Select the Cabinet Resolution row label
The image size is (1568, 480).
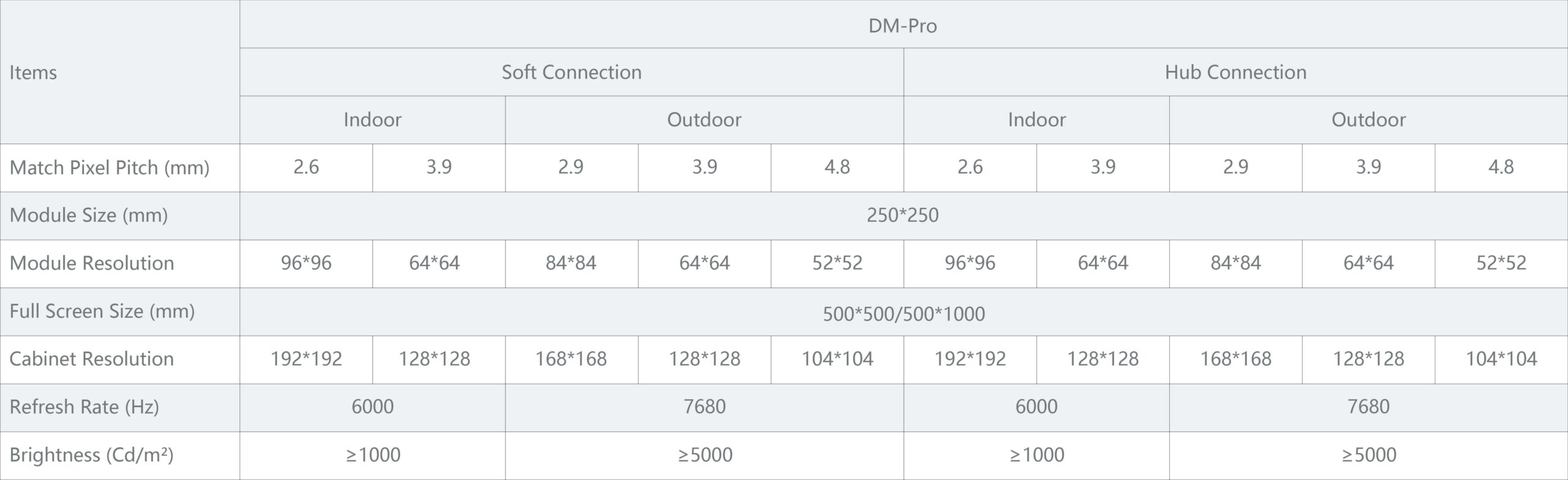click(x=92, y=359)
